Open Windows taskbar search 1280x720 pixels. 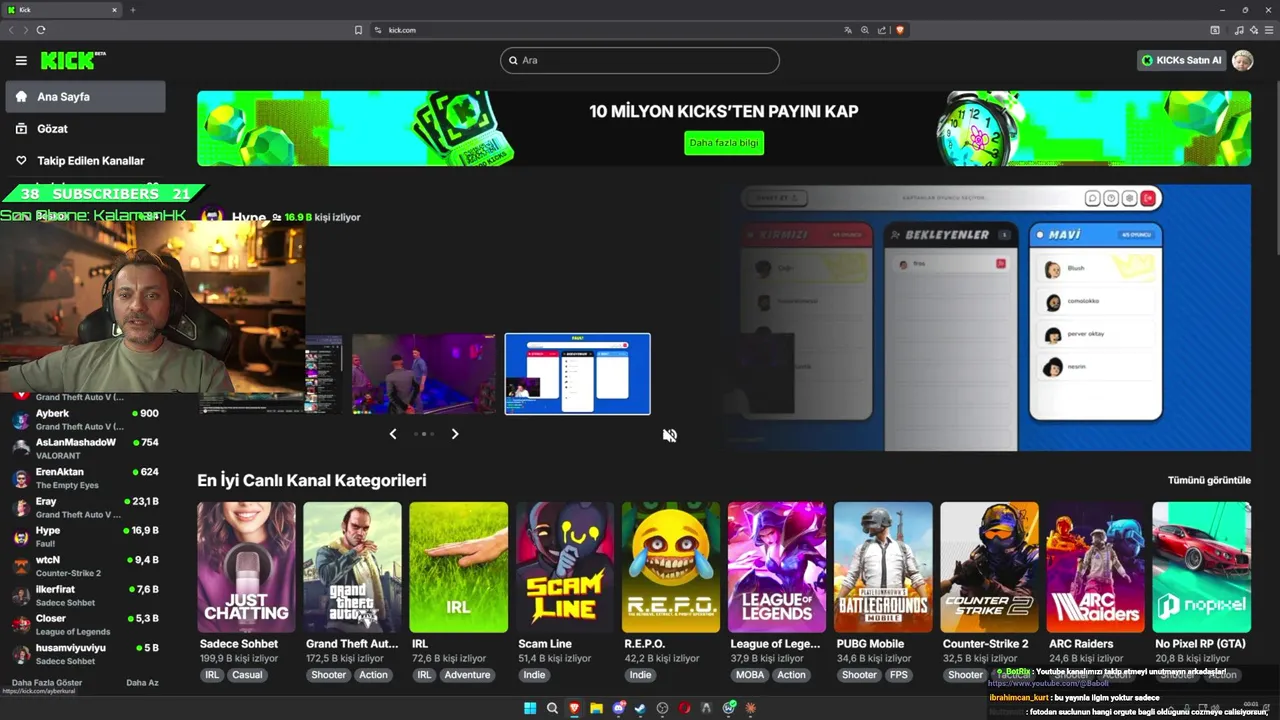coord(552,708)
